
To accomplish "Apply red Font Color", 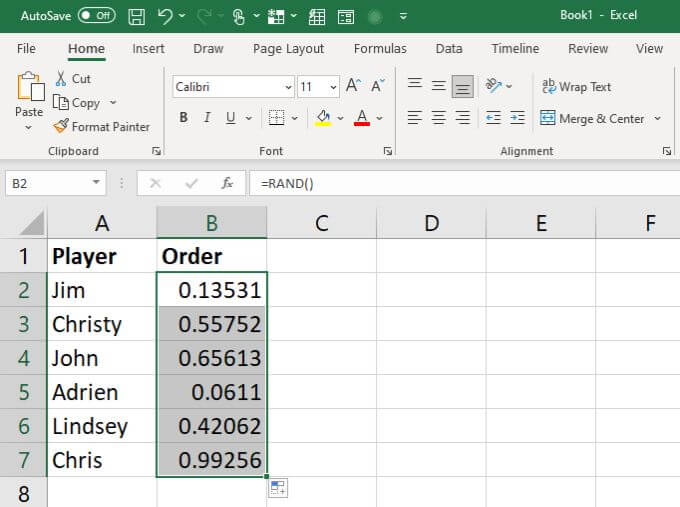I will point(362,118).
